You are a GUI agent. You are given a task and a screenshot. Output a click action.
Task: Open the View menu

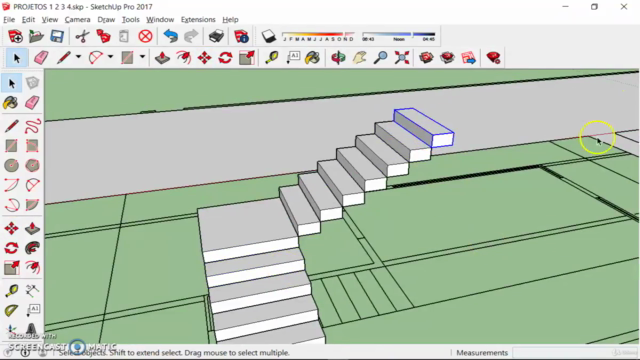(50, 20)
